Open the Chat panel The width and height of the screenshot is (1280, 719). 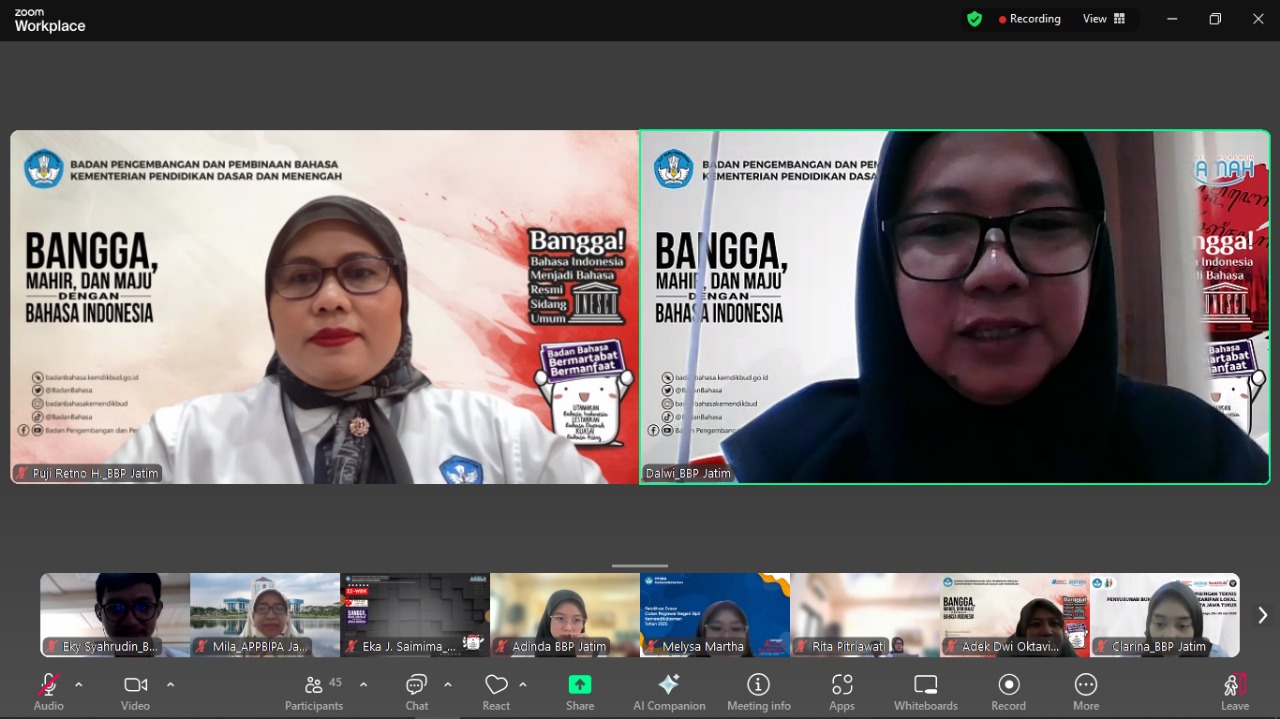pyautogui.click(x=417, y=691)
